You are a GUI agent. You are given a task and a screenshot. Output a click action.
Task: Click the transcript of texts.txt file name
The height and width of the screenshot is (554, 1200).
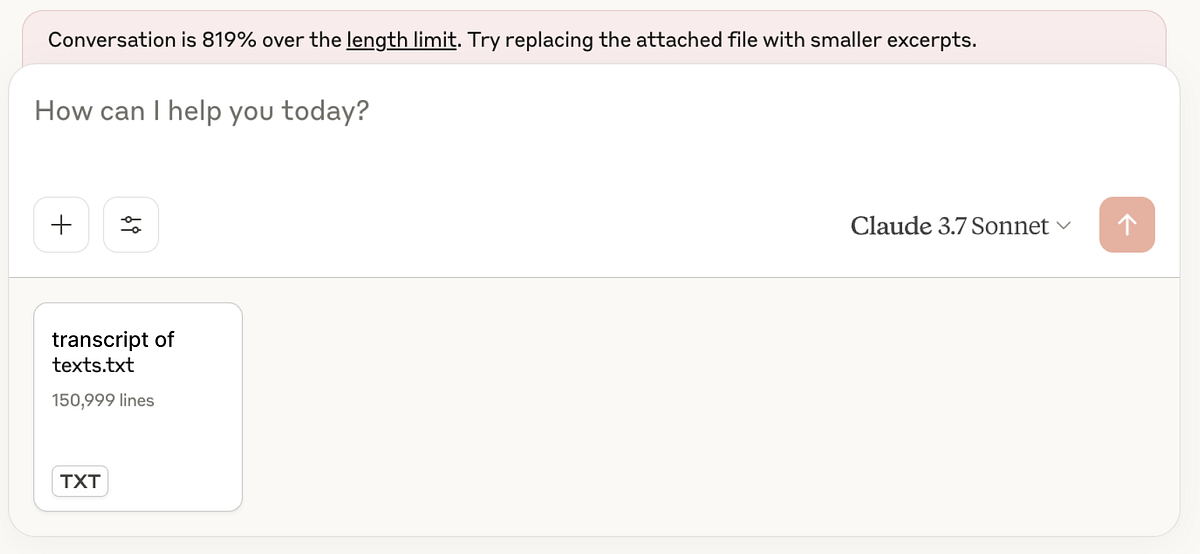113,351
